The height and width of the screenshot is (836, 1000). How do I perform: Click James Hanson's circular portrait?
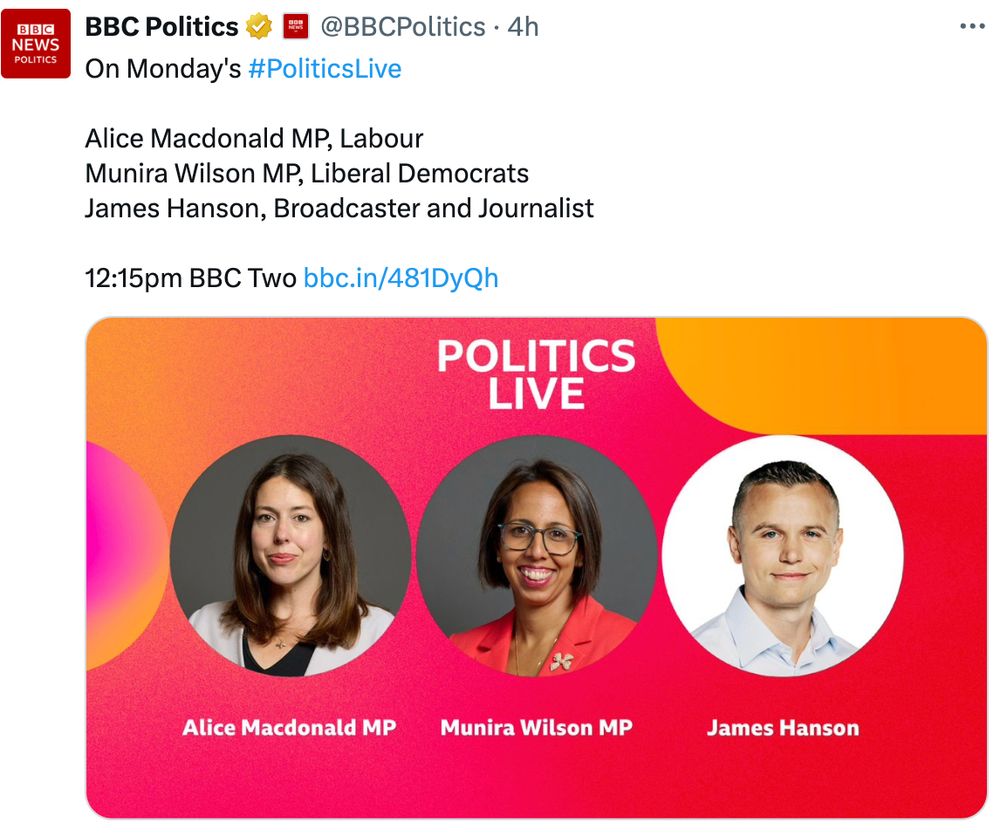tap(783, 555)
